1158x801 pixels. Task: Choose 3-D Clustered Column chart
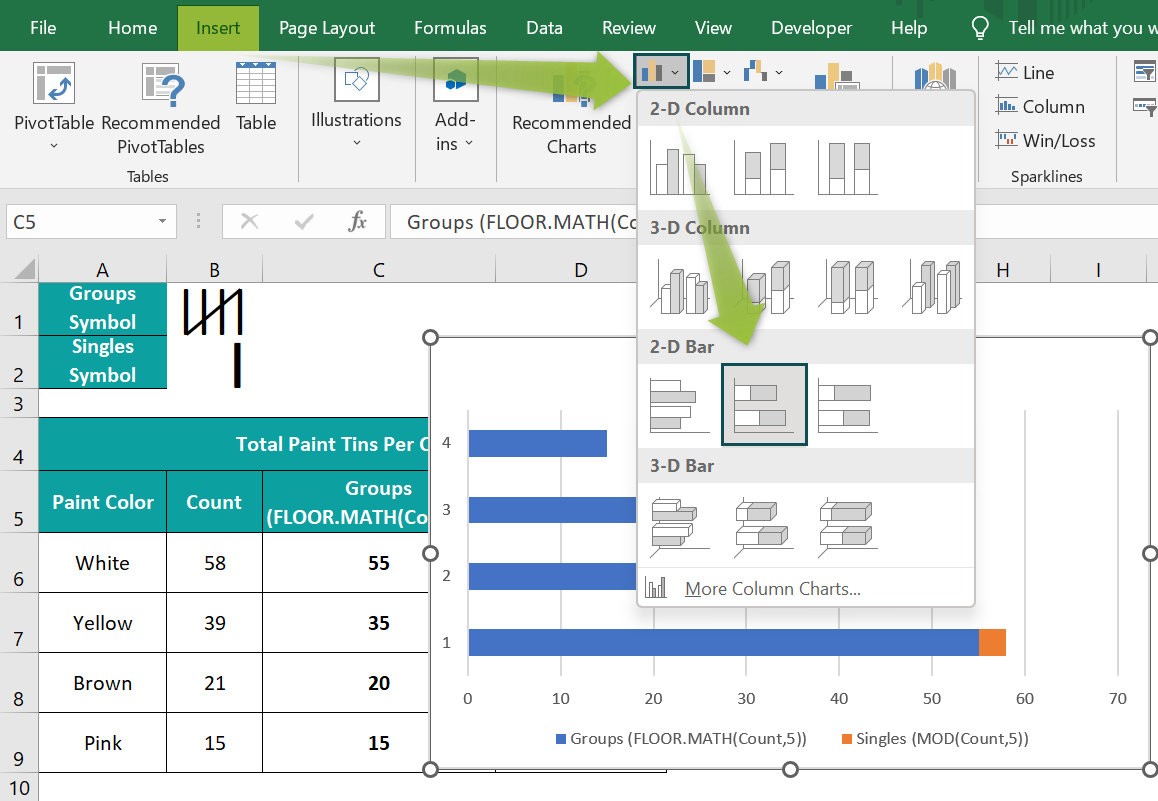(679, 287)
